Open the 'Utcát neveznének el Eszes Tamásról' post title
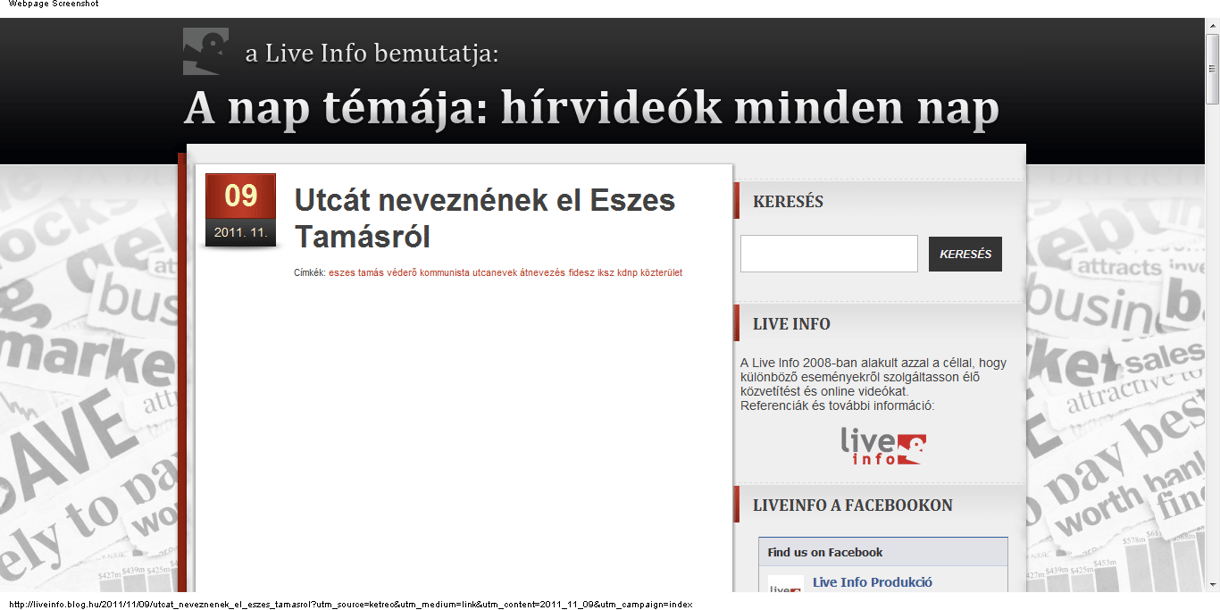This screenshot has height=610, width=1220. (x=485, y=218)
